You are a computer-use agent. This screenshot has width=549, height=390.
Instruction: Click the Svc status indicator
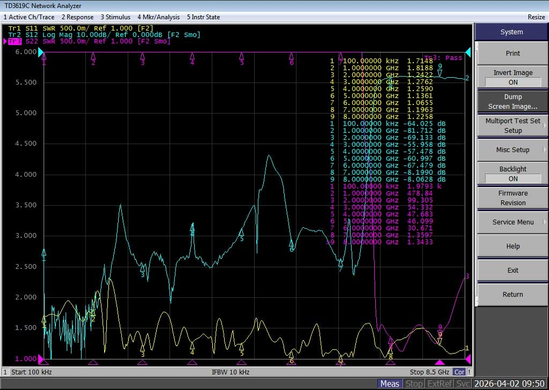(463, 384)
